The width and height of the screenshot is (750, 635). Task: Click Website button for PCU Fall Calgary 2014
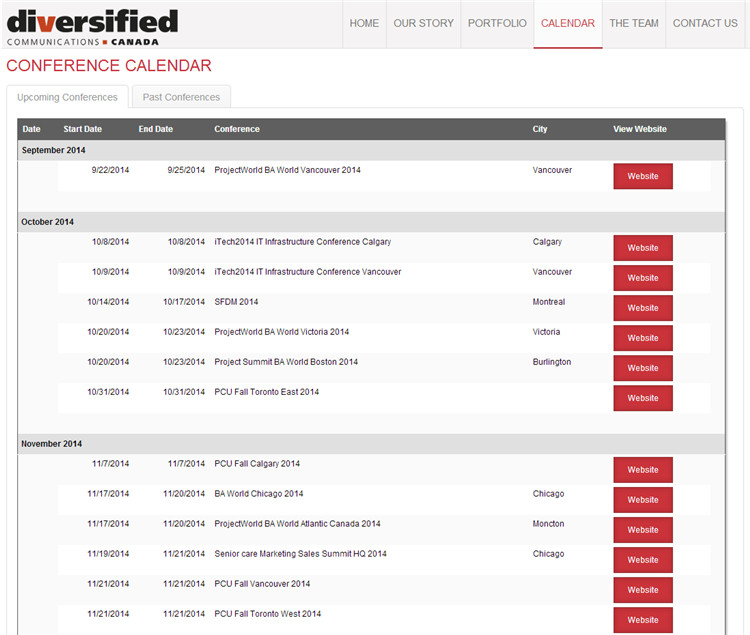(642, 470)
